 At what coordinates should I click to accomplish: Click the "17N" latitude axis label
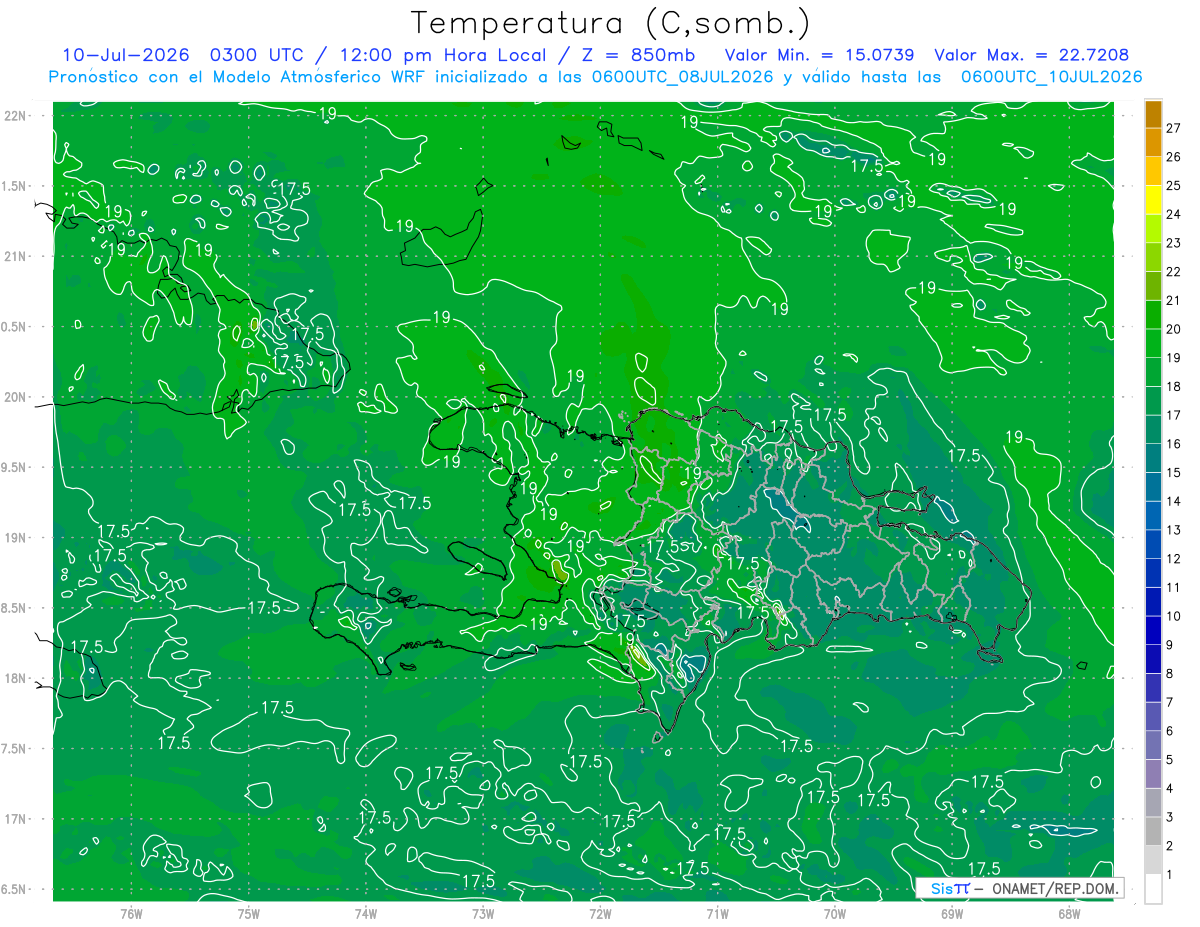14,820
